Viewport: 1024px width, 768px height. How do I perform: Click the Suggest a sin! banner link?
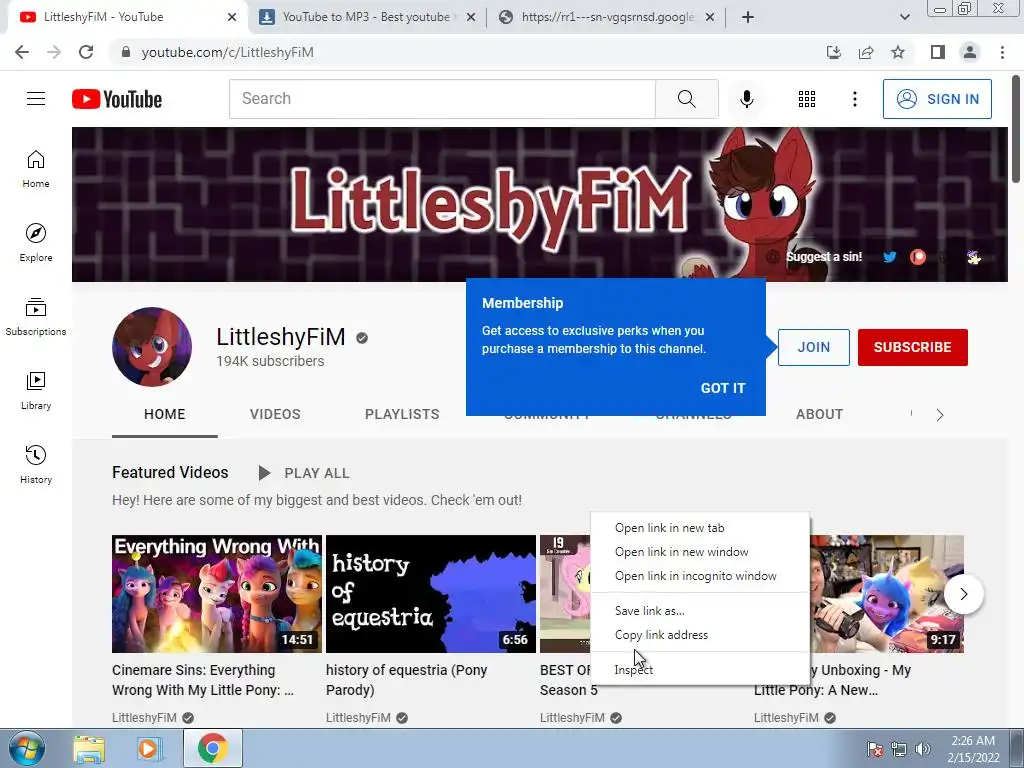(824, 257)
